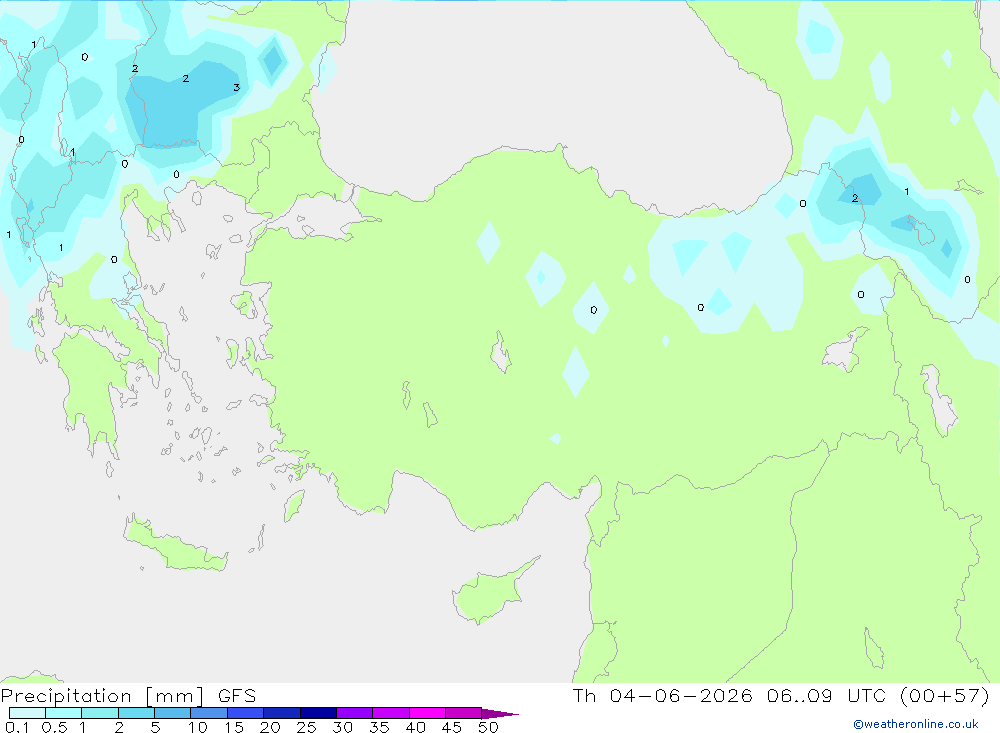Click the 45–50 mm legend color swatch
Screen dimensions: 1000x733
464,713
